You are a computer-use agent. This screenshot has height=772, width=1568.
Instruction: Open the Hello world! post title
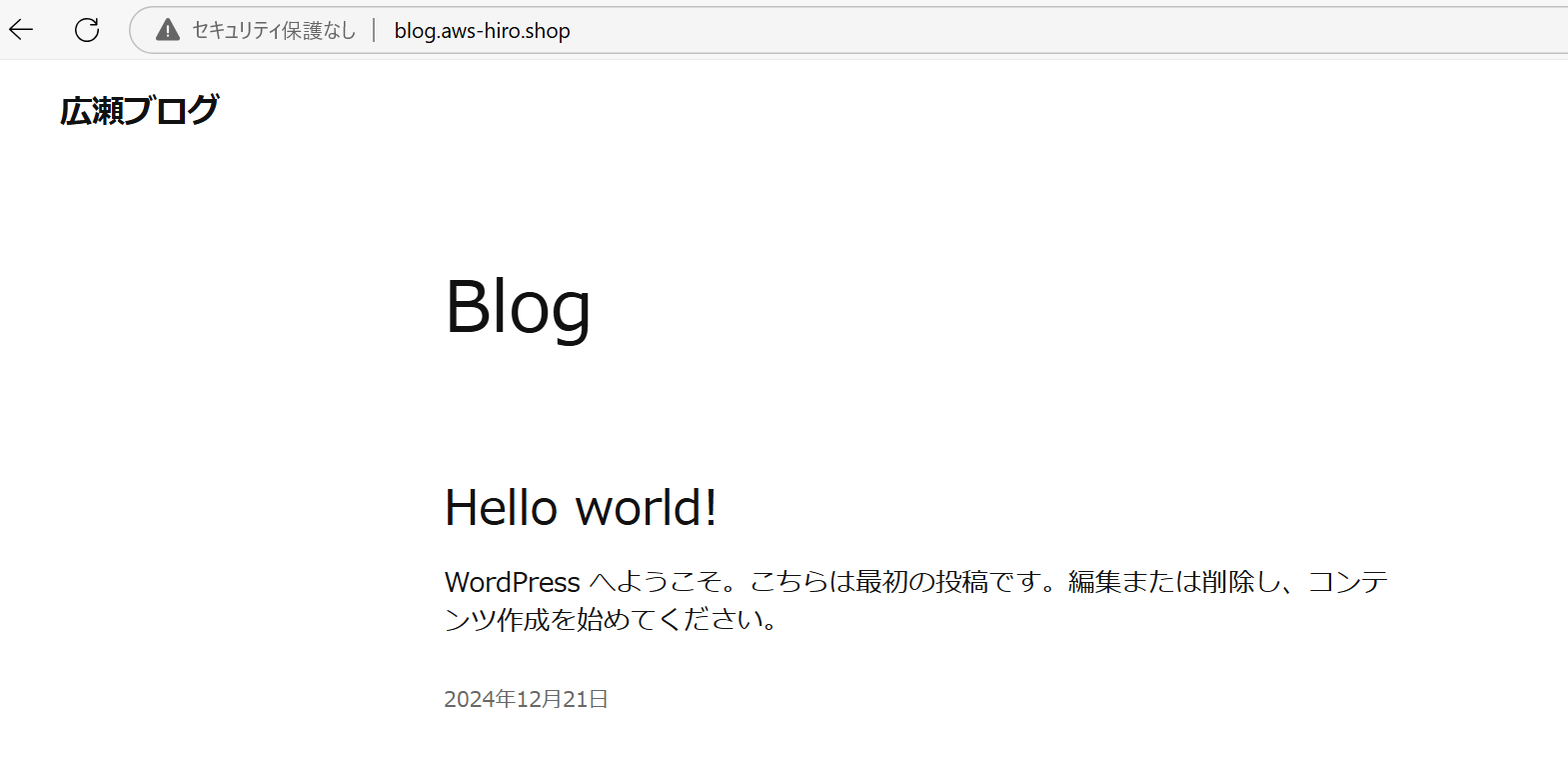[x=581, y=507]
